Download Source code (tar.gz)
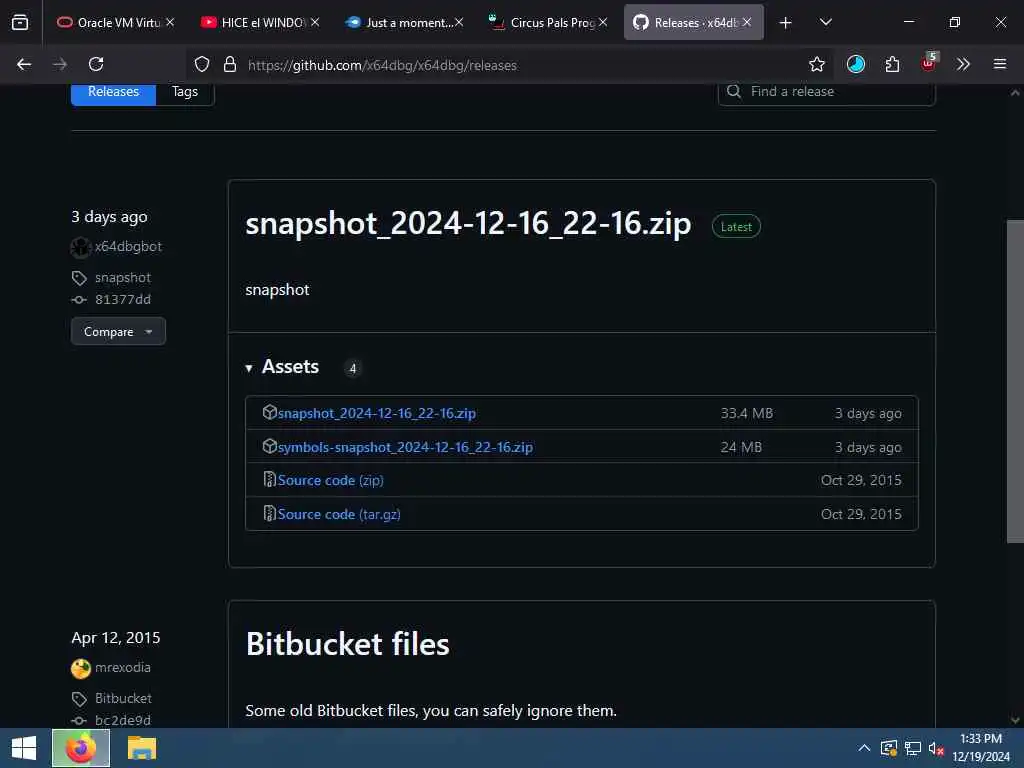The height and width of the screenshot is (768, 1024). pyautogui.click(x=339, y=514)
